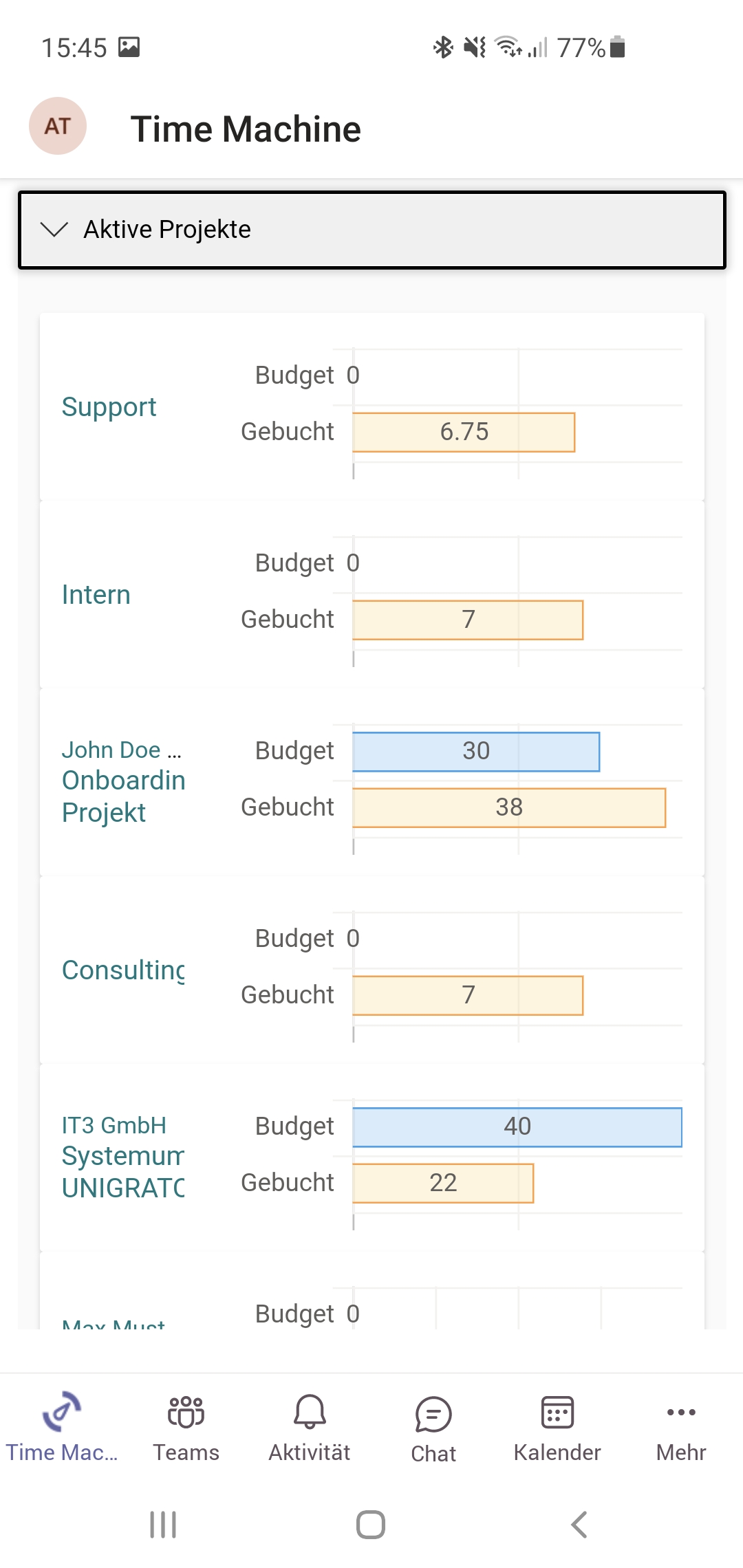Click the Aktive Projekte chevron arrow
This screenshot has height=1568, width=743.
pyautogui.click(x=54, y=230)
